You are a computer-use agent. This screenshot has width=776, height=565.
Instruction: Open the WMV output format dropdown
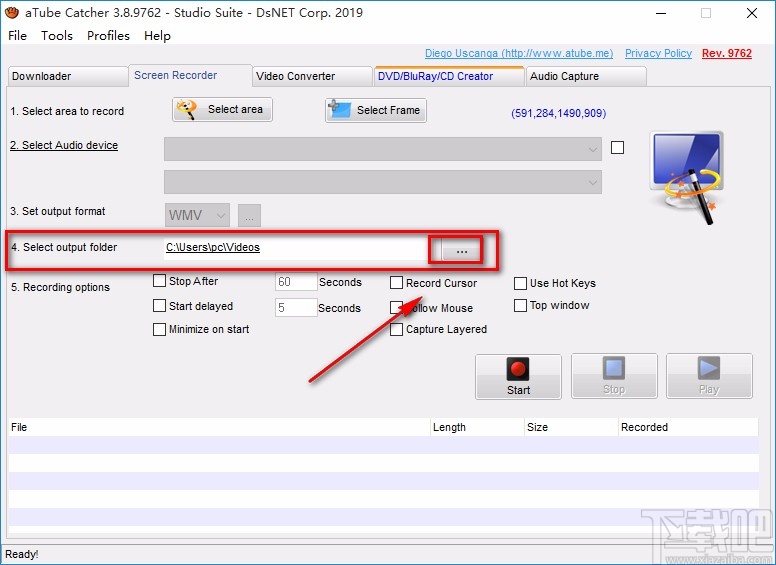197,215
